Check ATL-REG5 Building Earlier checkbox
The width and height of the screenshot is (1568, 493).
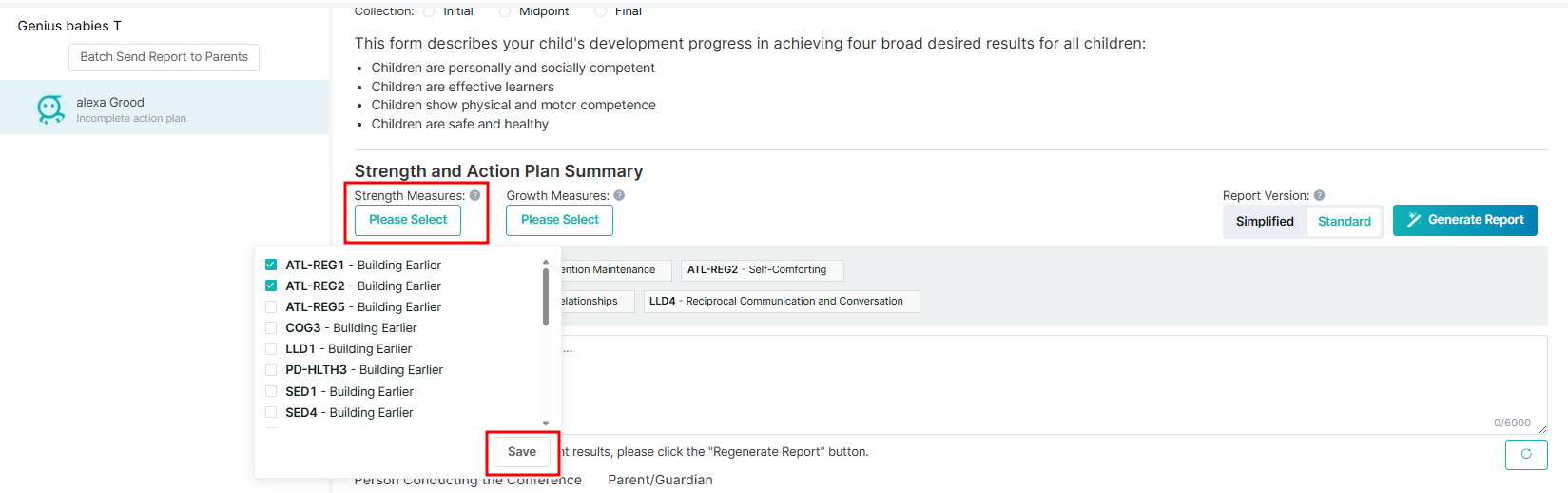[271, 306]
